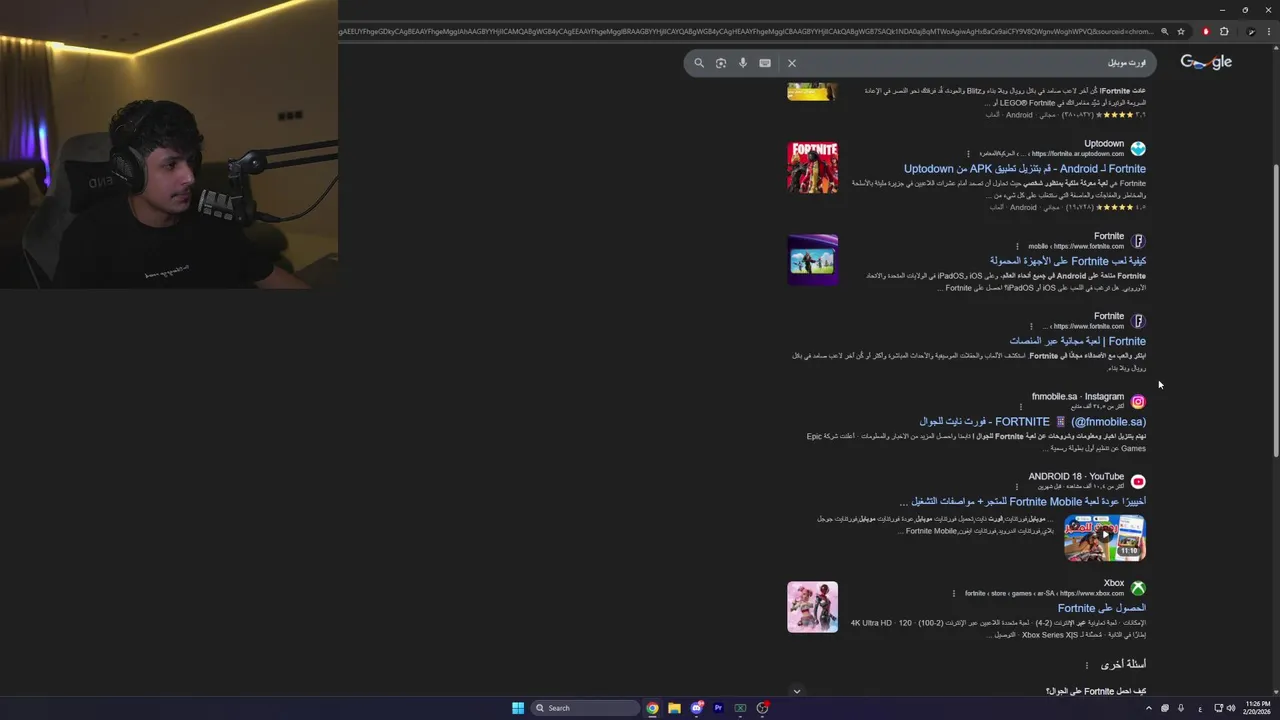Open Discord from the taskbar
The height and width of the screenshot is (720, 1280).
(696, 708)
